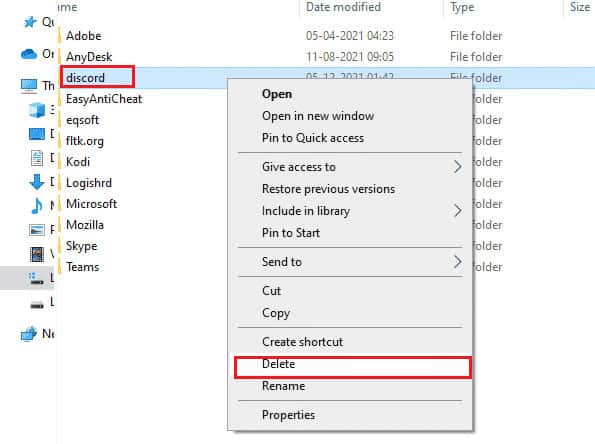Select the Mozilla folder
The height and width of the screenshot is (444, 595).
[x=85, y=225]
